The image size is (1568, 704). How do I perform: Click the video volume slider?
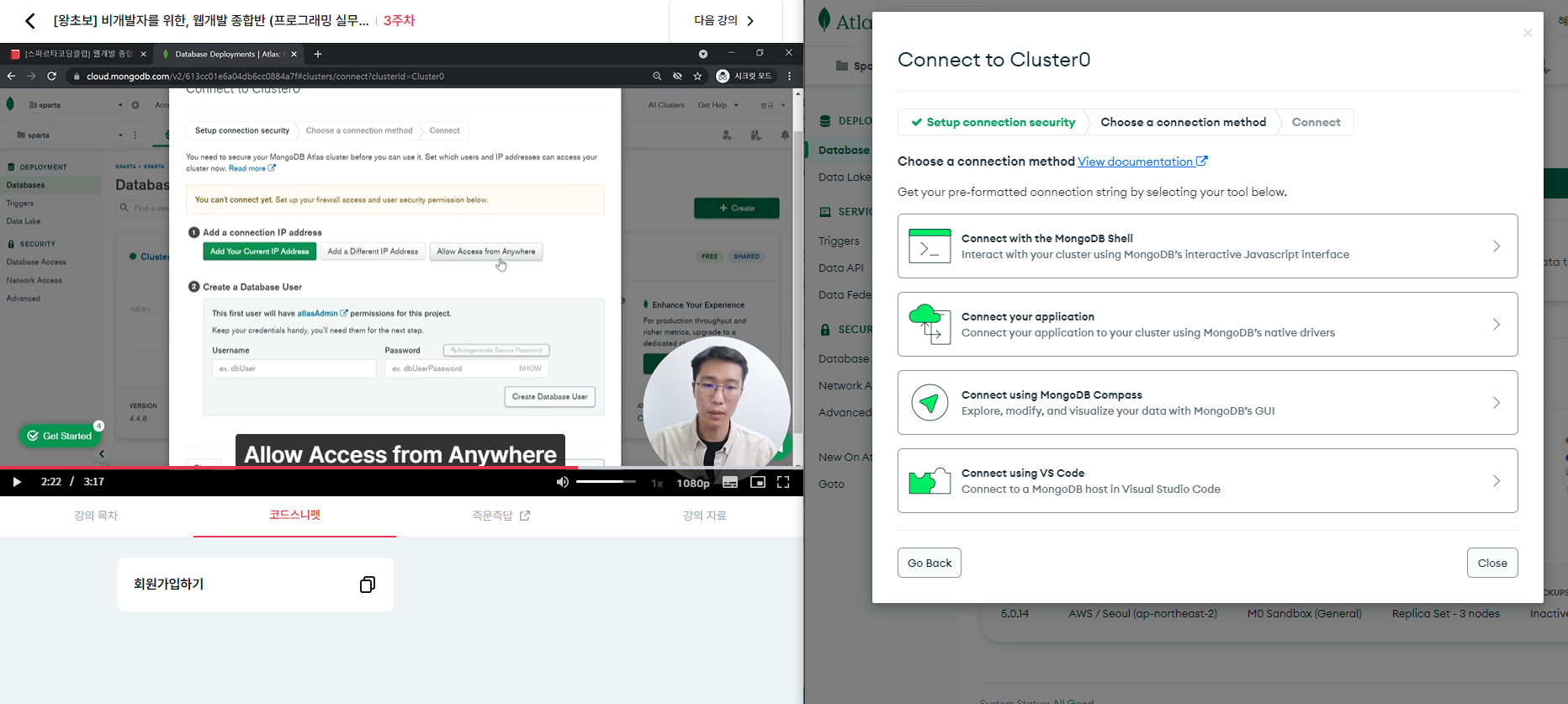coord(606,482)
